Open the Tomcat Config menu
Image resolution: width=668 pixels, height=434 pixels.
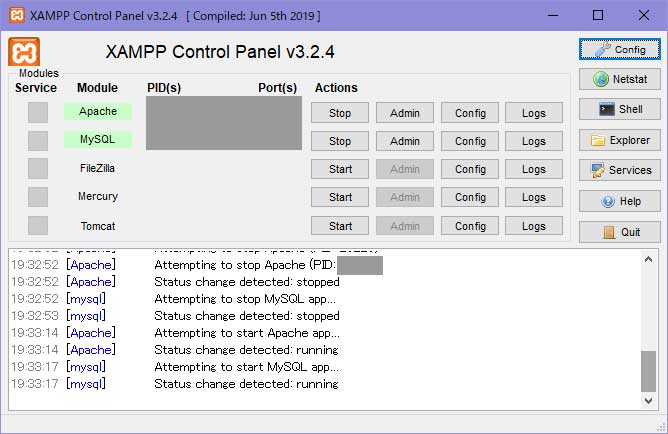tap(470, 226)
